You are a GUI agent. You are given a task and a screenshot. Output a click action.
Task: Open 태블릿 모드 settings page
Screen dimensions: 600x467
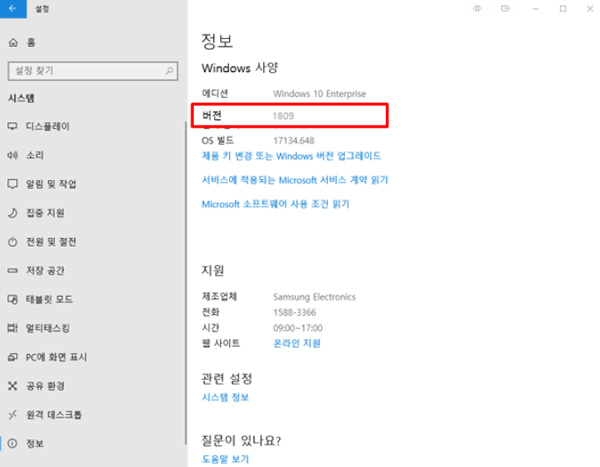49,299
